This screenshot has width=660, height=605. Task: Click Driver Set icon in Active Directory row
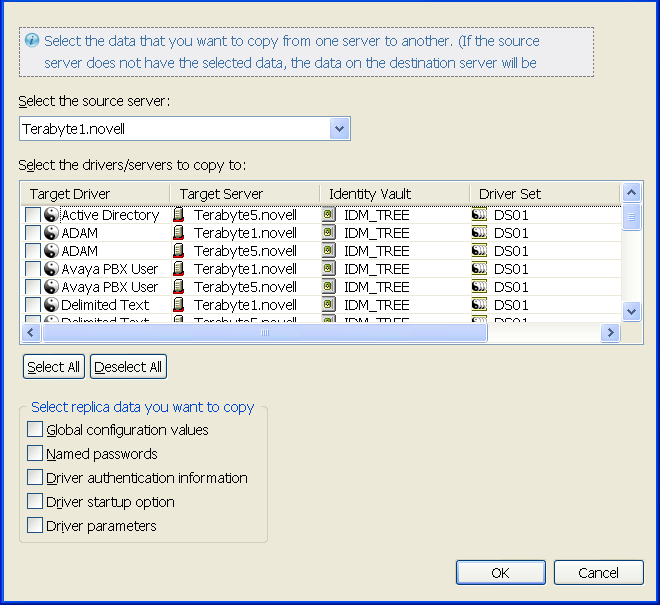click(x=479, y=215)
